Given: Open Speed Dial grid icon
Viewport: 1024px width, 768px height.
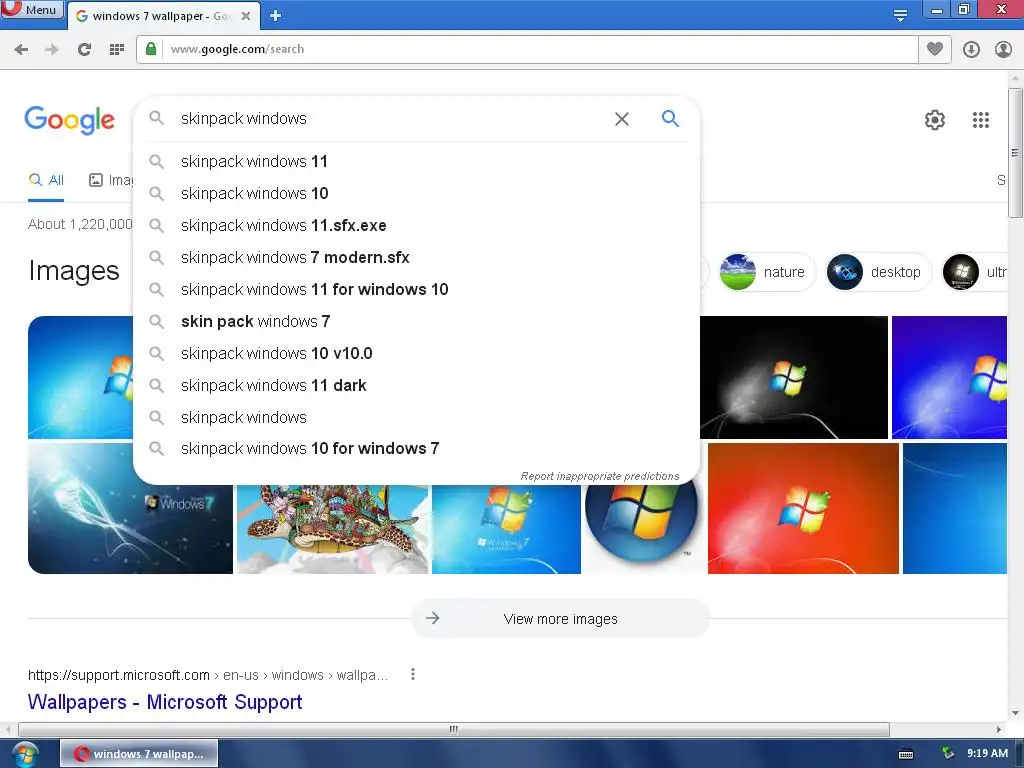Looking at the screenshot, I should [117, 49].
